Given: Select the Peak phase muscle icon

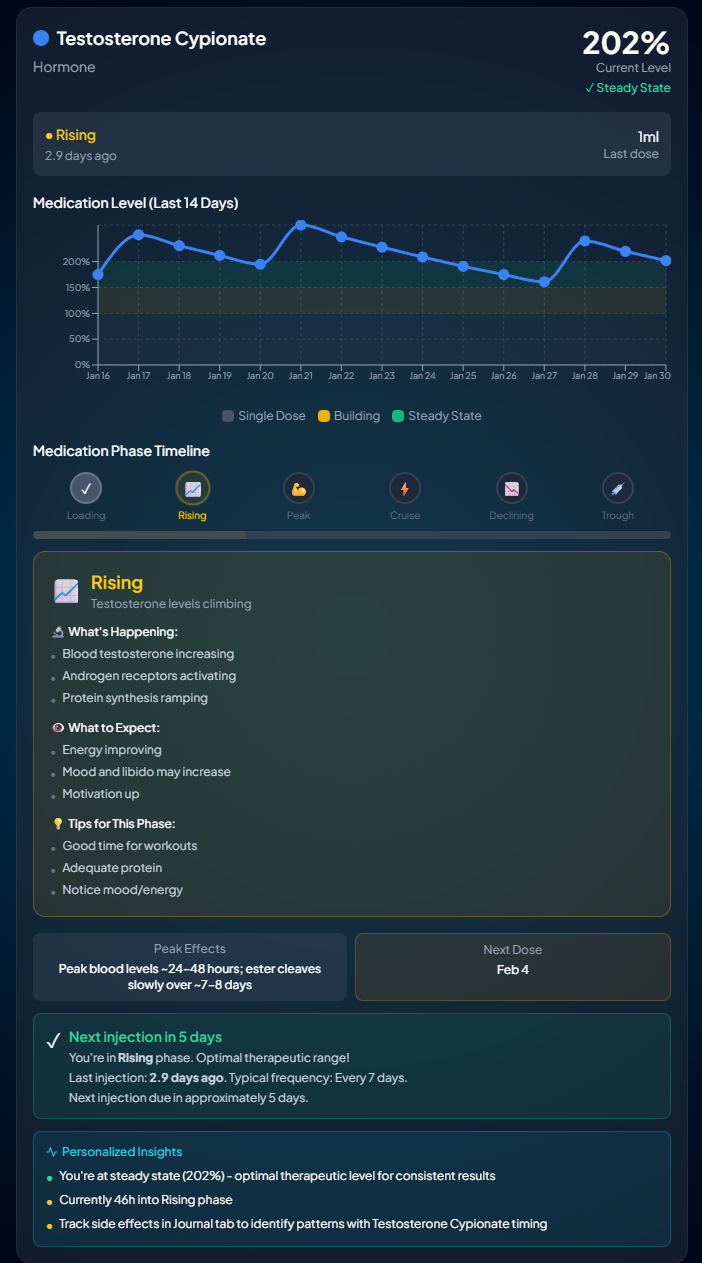Looking at the screenshot, I should pyautogui.click(x=298, y=488).
